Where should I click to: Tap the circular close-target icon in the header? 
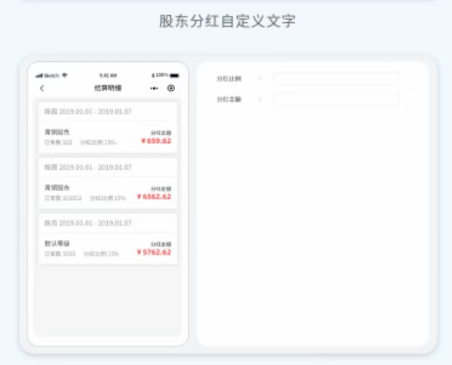[171, 88]
